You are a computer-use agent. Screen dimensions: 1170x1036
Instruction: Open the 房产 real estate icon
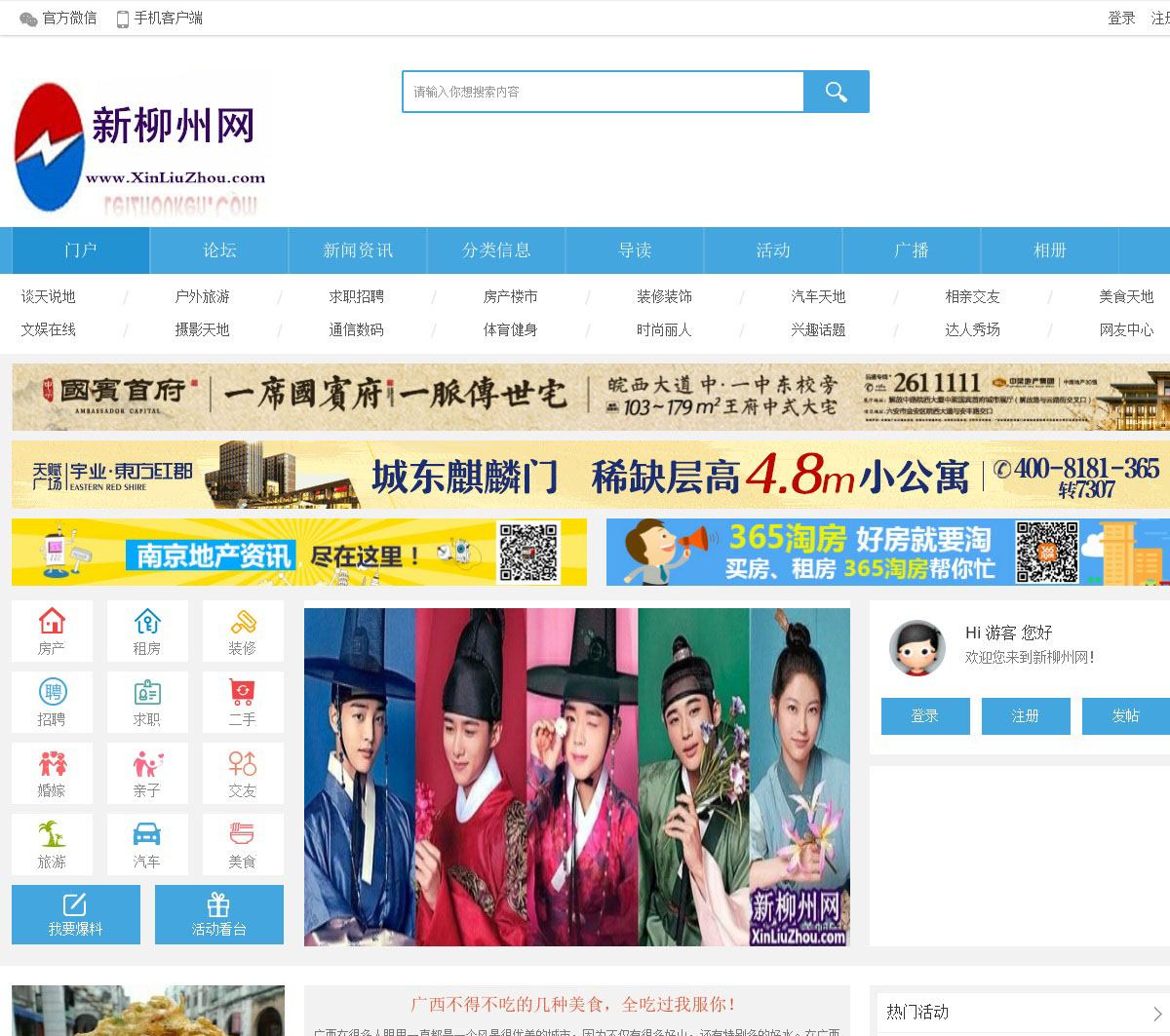52,632
